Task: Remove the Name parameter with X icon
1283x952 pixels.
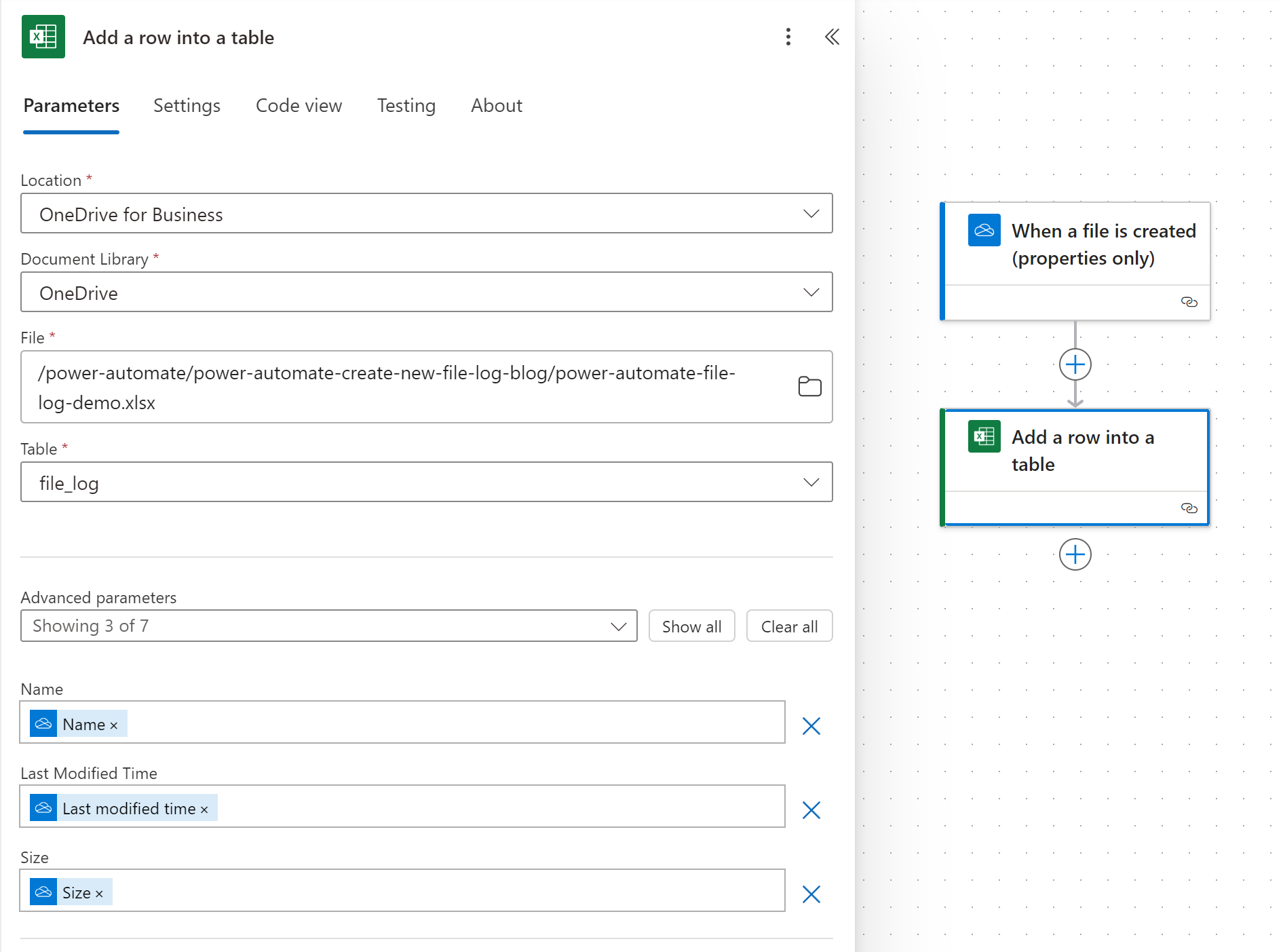Action: click(x=811, y=726)
